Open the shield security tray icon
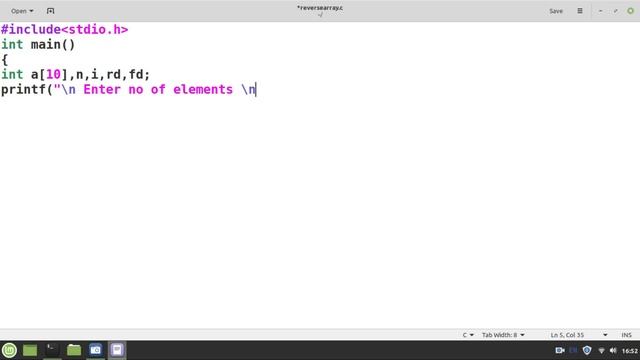 (587, 350)
